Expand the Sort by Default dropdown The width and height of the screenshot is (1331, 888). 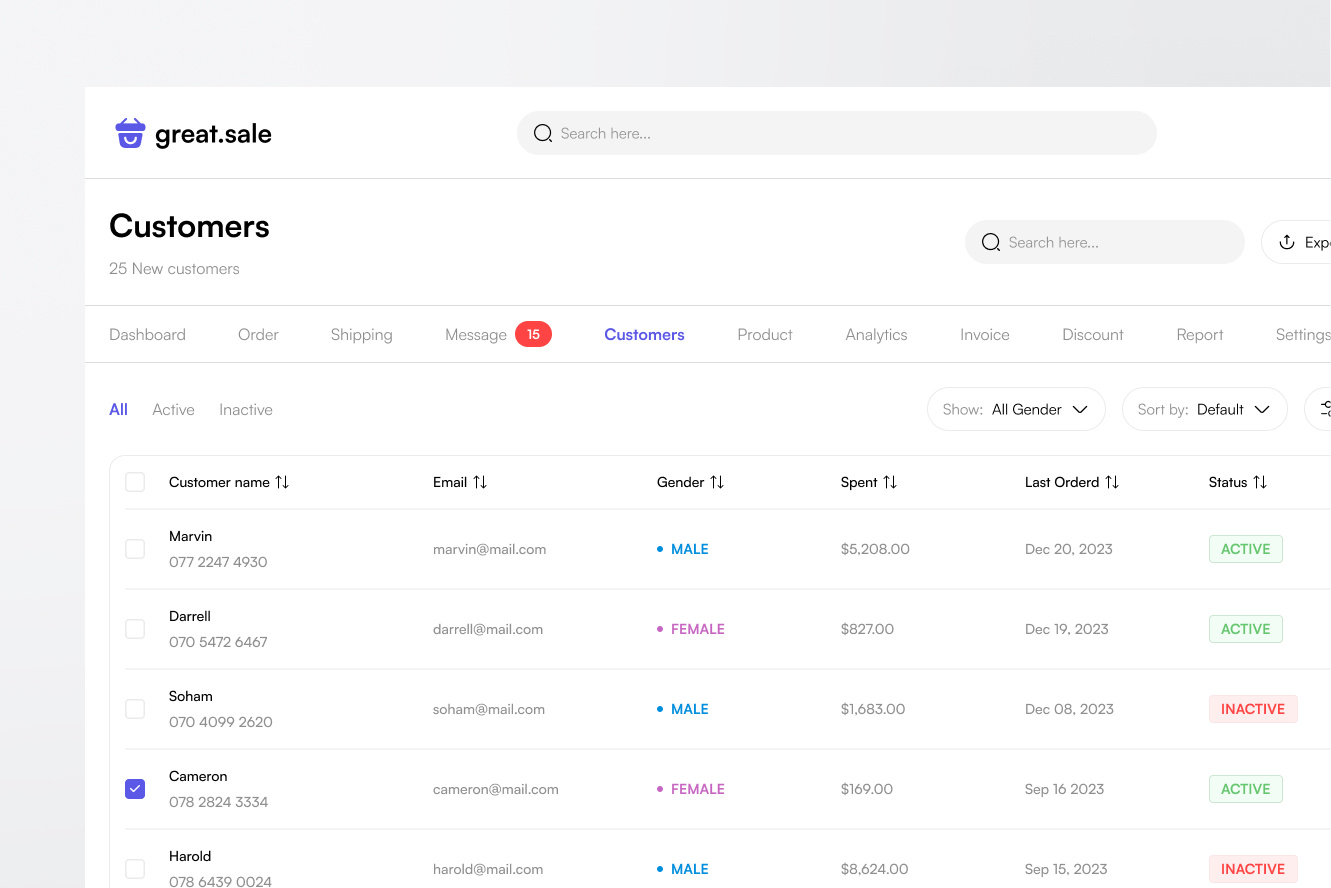coord(1204,409)
